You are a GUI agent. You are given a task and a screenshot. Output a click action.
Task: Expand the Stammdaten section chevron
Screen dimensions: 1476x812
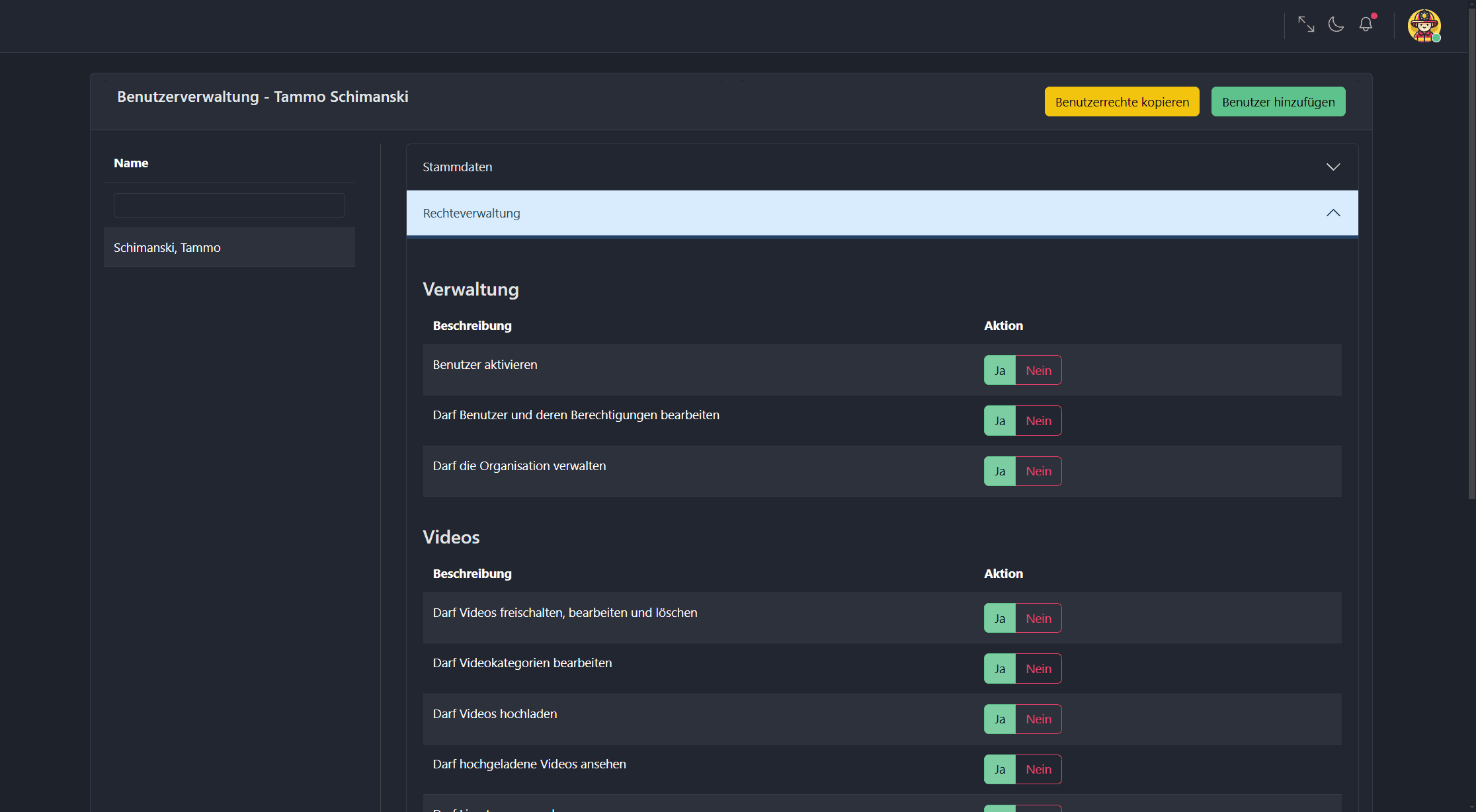[1333, 167]
